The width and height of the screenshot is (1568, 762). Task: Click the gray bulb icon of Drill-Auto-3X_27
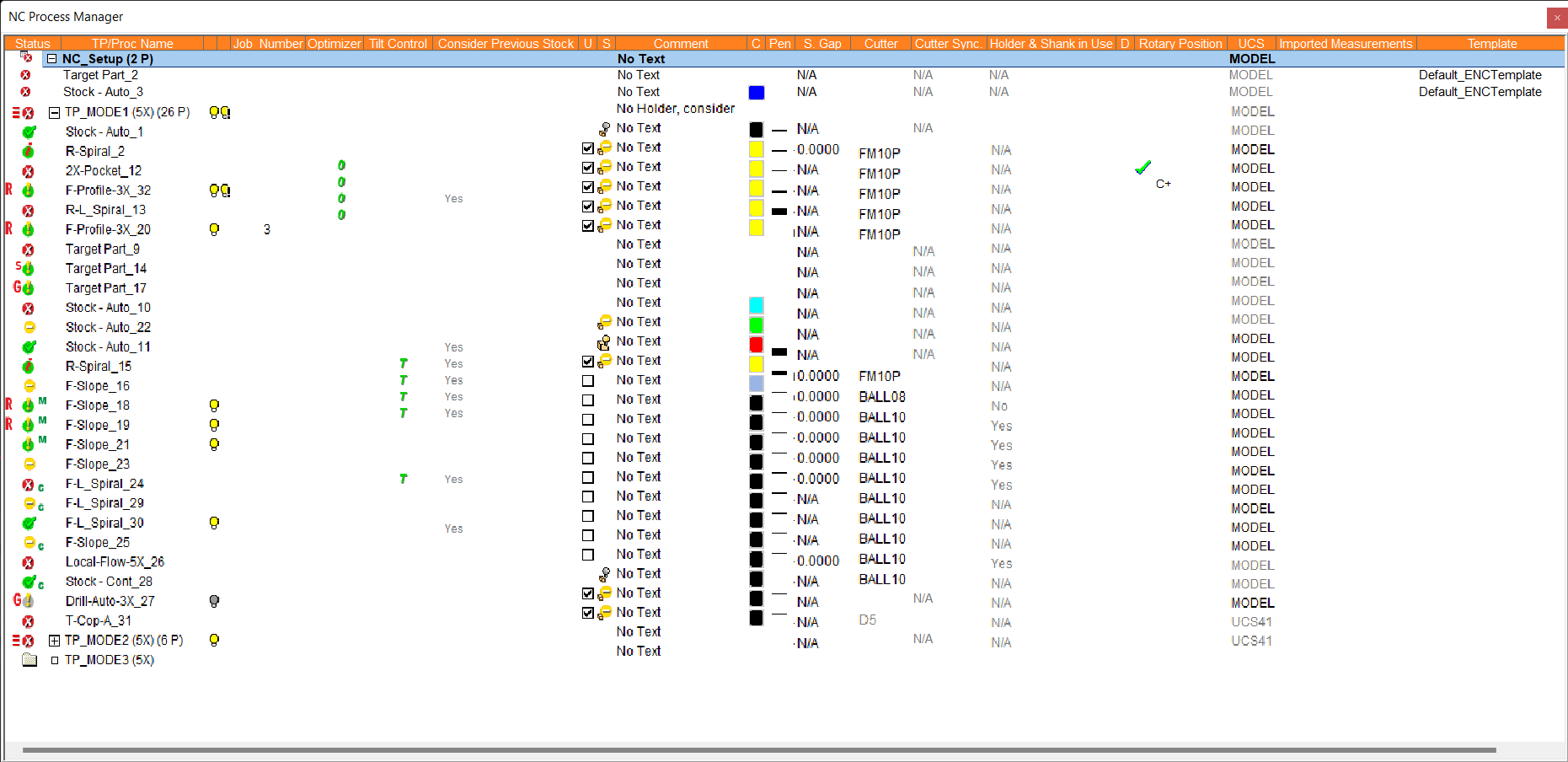pyautogui.click(x=214, y=601)
